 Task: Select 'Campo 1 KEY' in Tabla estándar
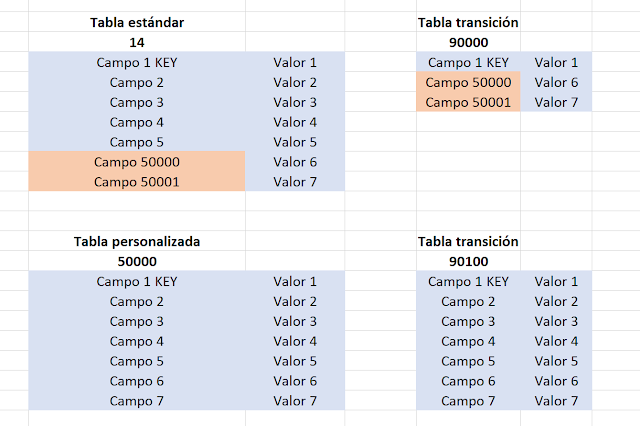(x=137, y=62)
